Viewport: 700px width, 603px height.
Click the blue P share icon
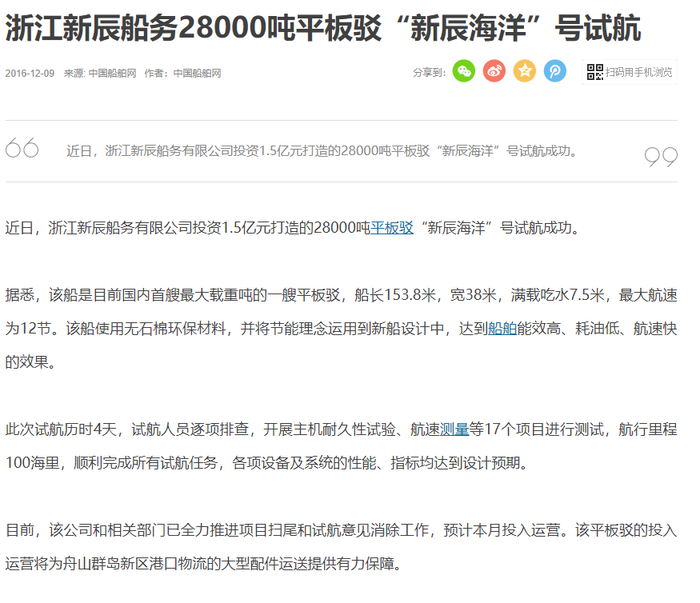tap(555, 71)
